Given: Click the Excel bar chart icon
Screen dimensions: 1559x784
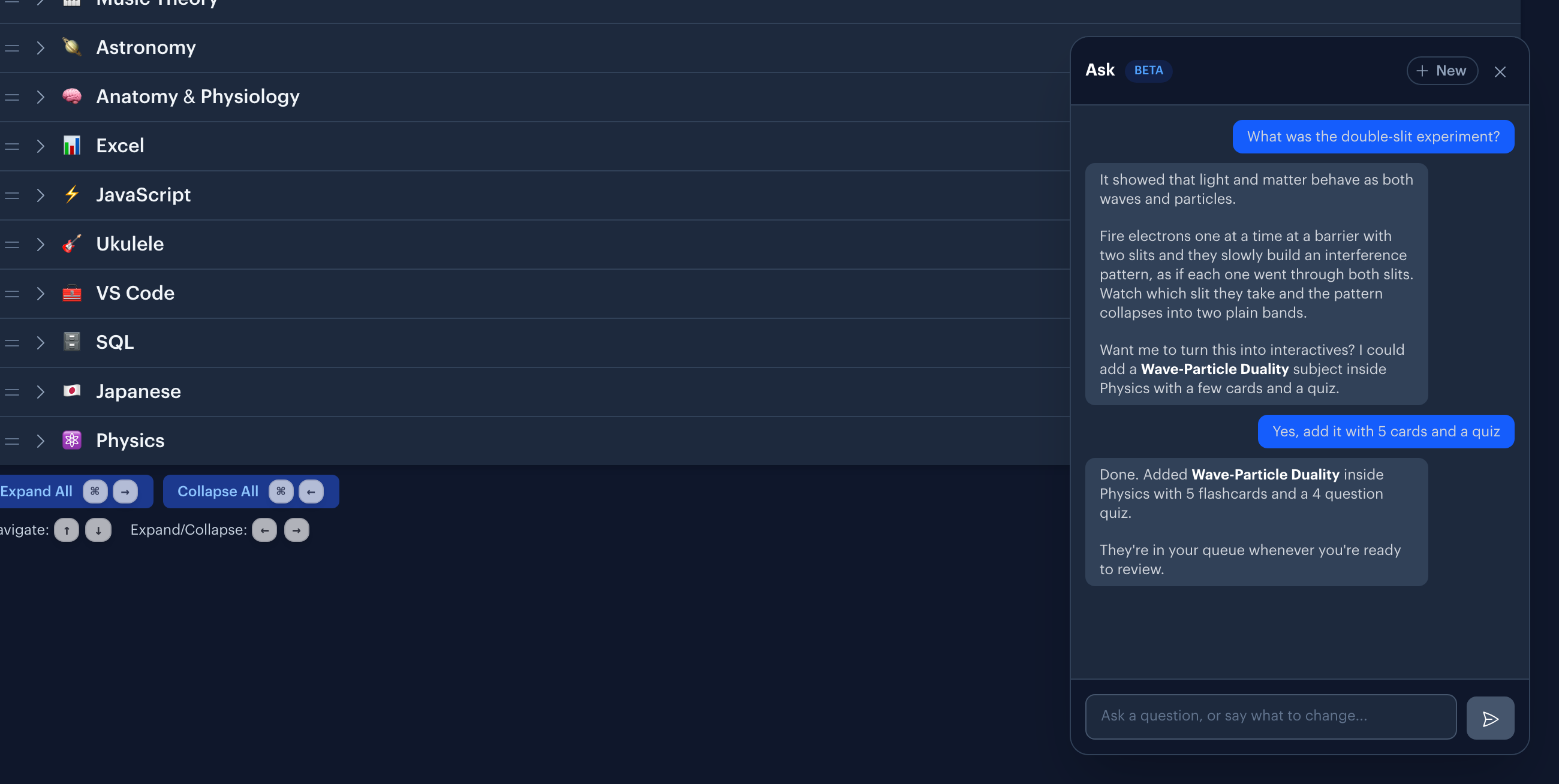Looking at the screenshot, I should tap(72, 145).
